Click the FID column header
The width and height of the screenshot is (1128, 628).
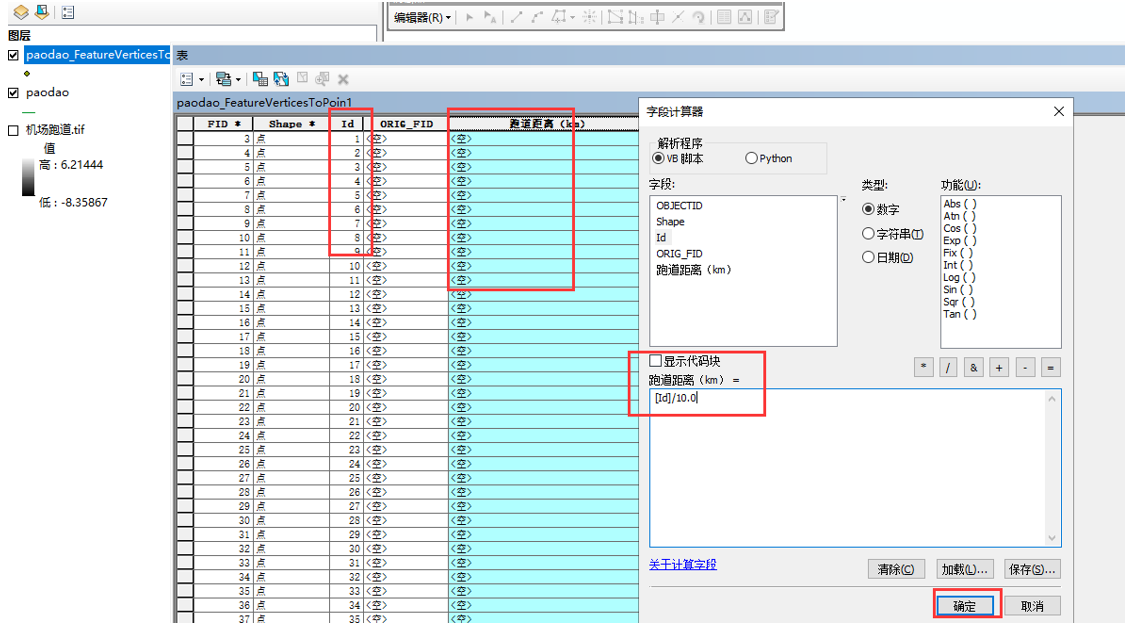[x=223, y=124]
